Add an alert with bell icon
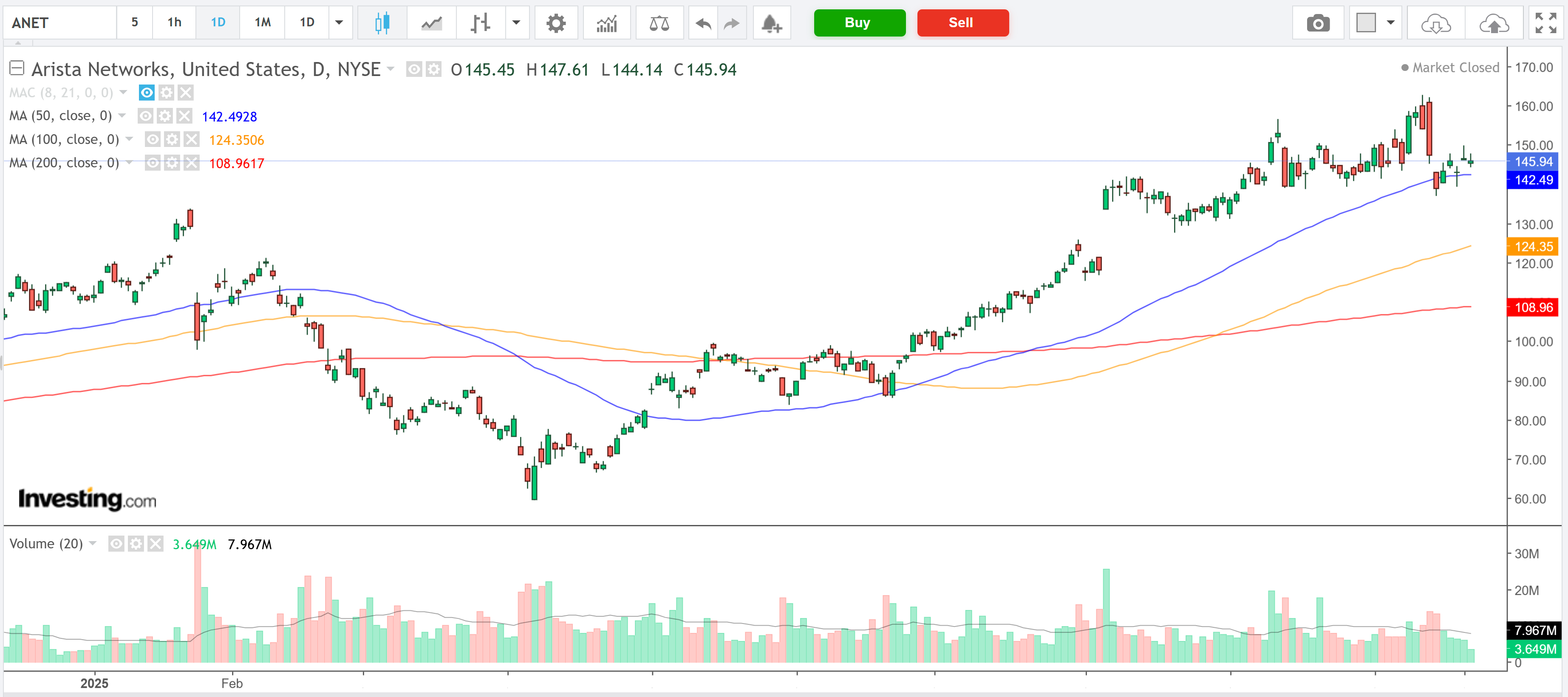 tap(771, 23)
